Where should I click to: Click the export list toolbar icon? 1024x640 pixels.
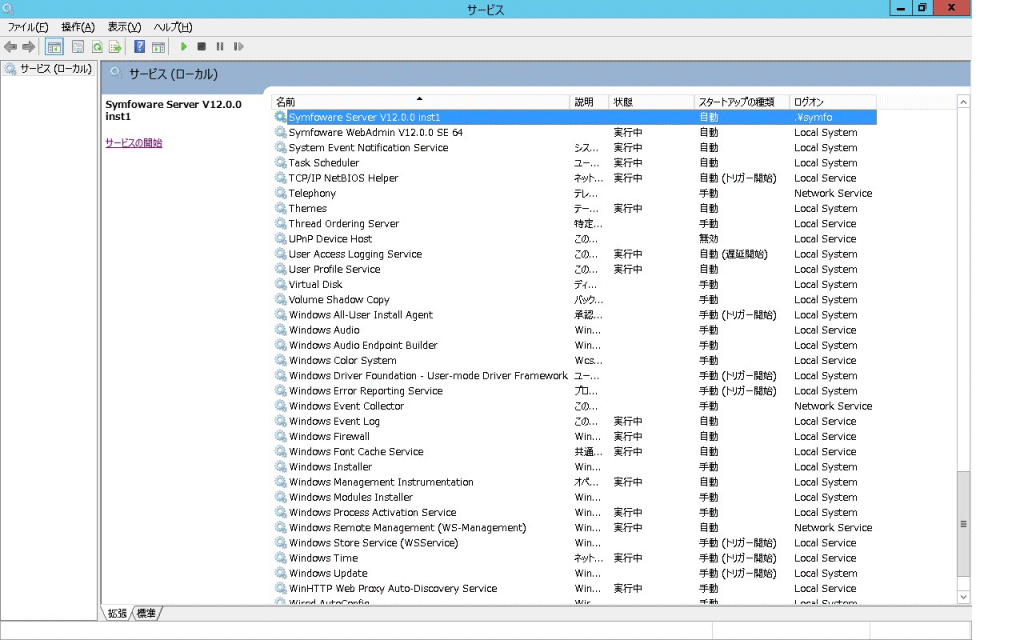pos(116,47)
